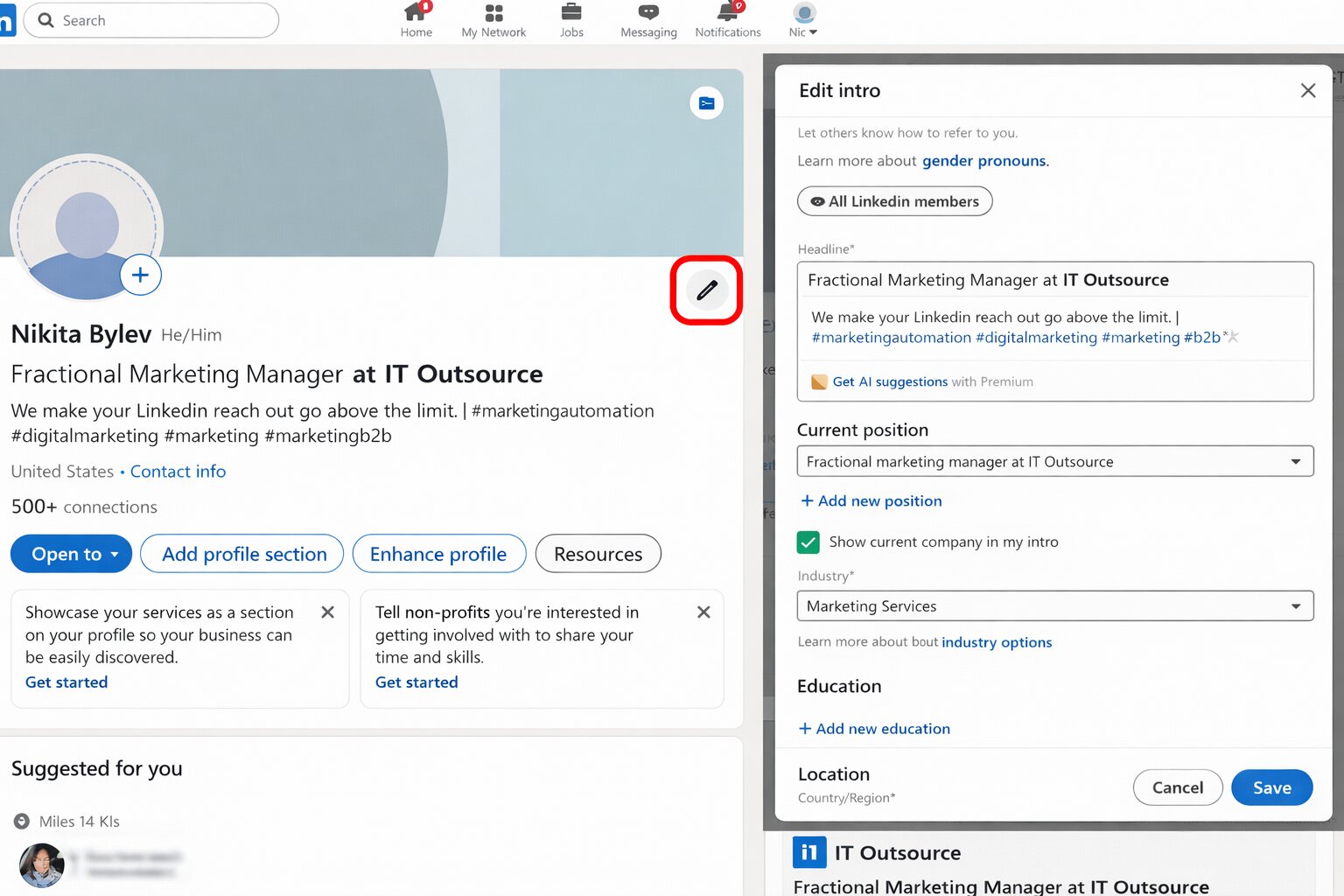Toggle Show current company in my intro

tap(808, 542)
